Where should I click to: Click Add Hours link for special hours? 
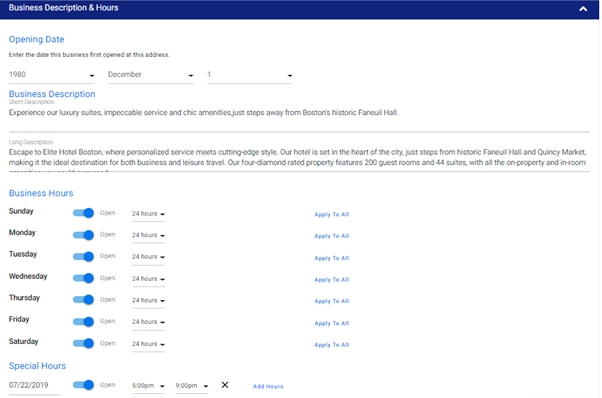pyautogui.click(x=268, y=386)
